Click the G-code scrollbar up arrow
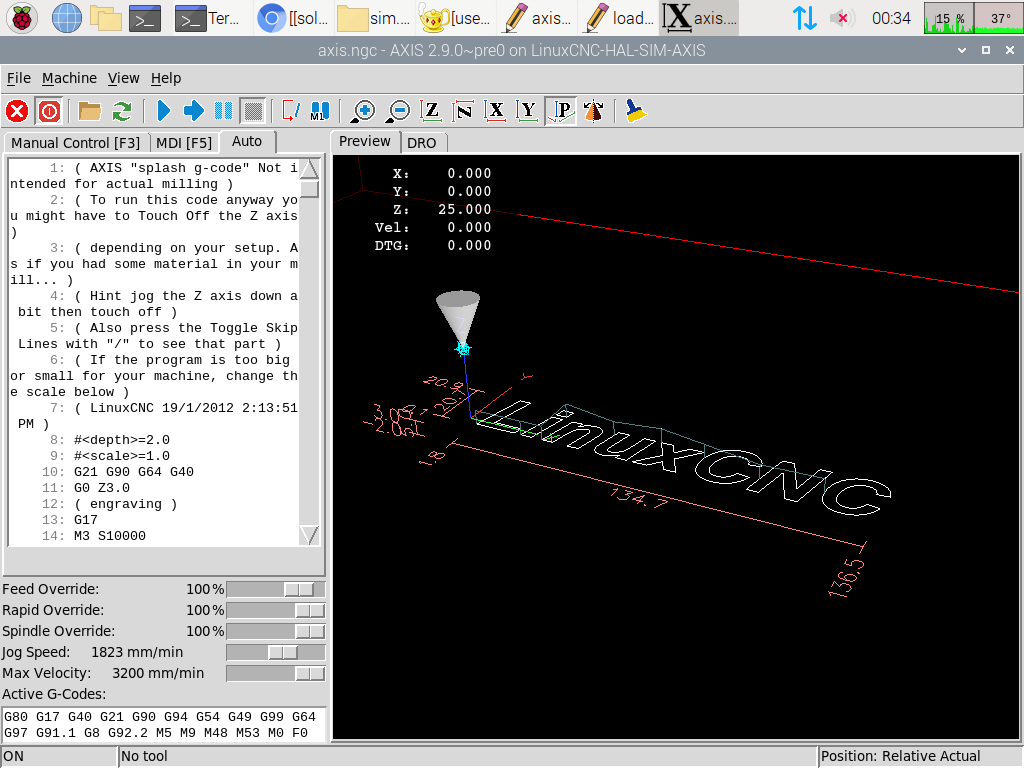1024x768 pixels. (x=309, y=168)
